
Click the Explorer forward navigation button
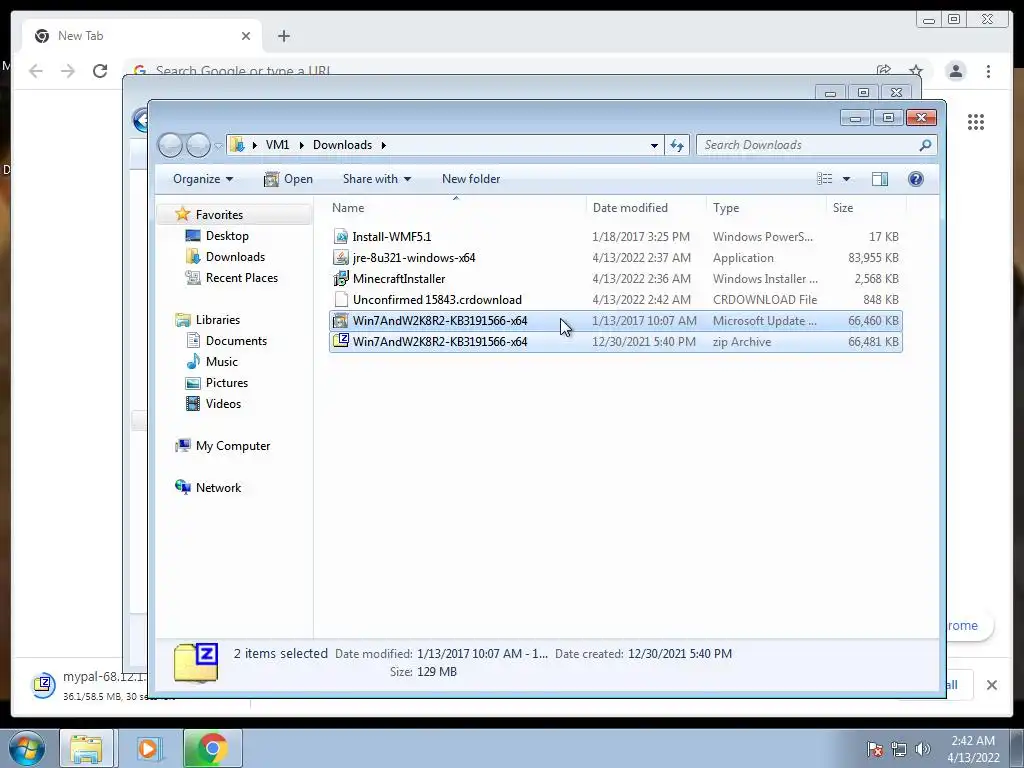(198, 145)
